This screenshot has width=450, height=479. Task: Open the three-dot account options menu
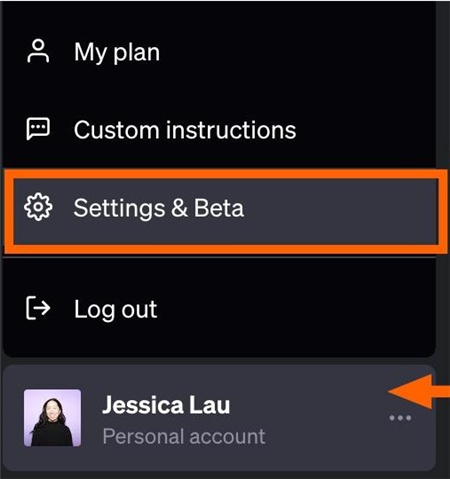[400, 418]
